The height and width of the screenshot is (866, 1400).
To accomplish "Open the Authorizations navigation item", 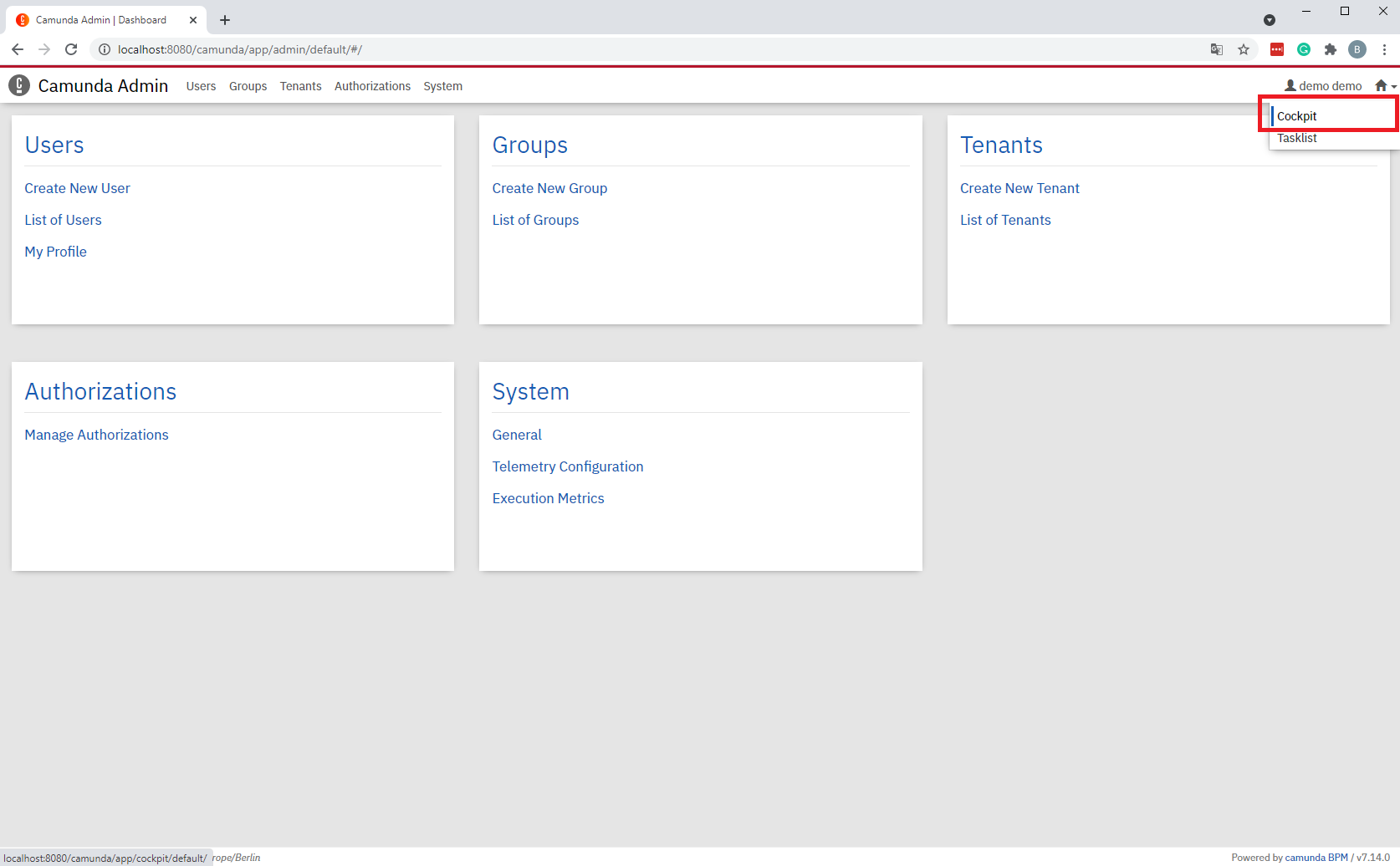I will pos(372,86).
